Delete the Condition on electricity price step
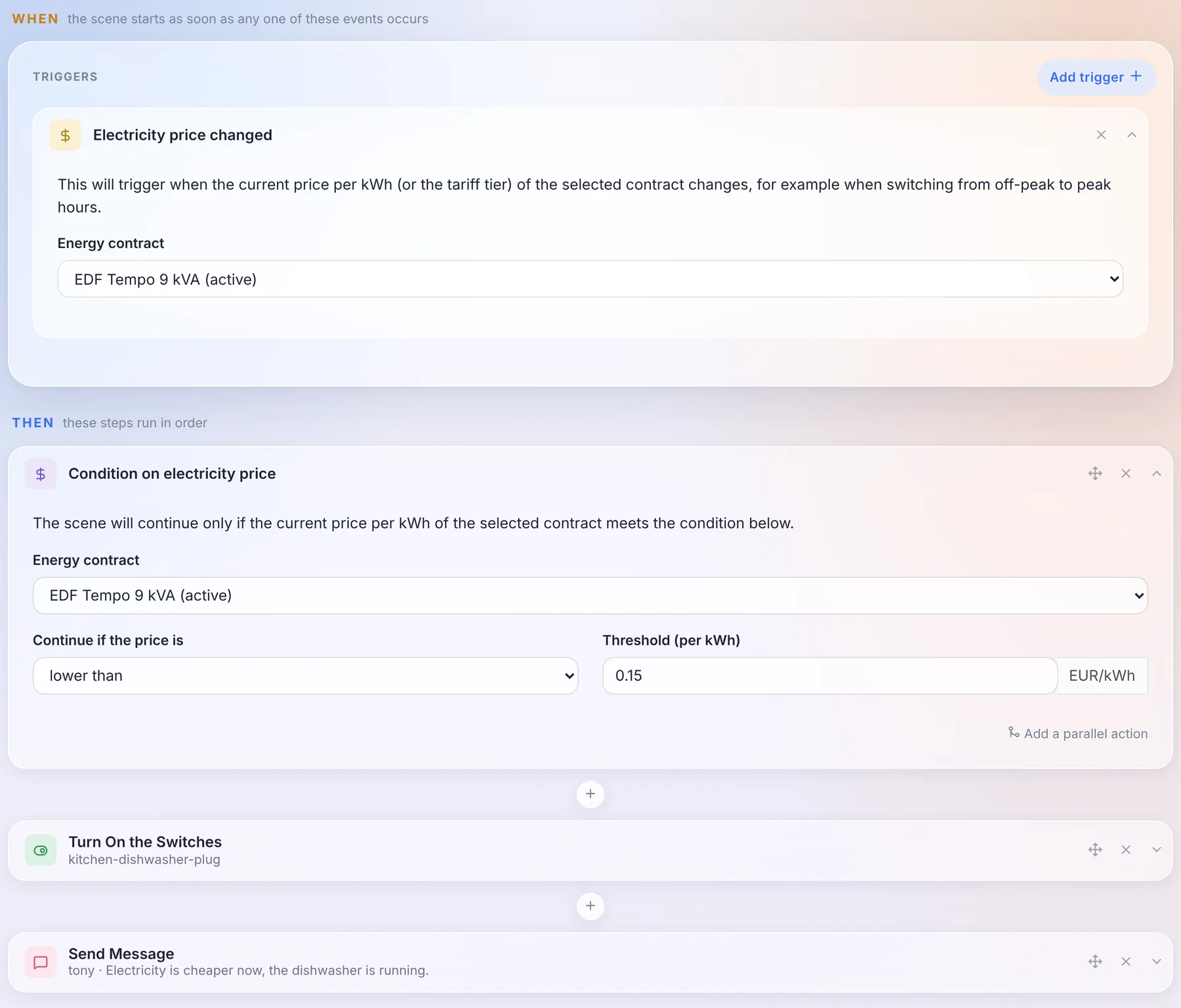Image resolution: width=1181 pixels, height=1008 pixels. click(1126, 474)
